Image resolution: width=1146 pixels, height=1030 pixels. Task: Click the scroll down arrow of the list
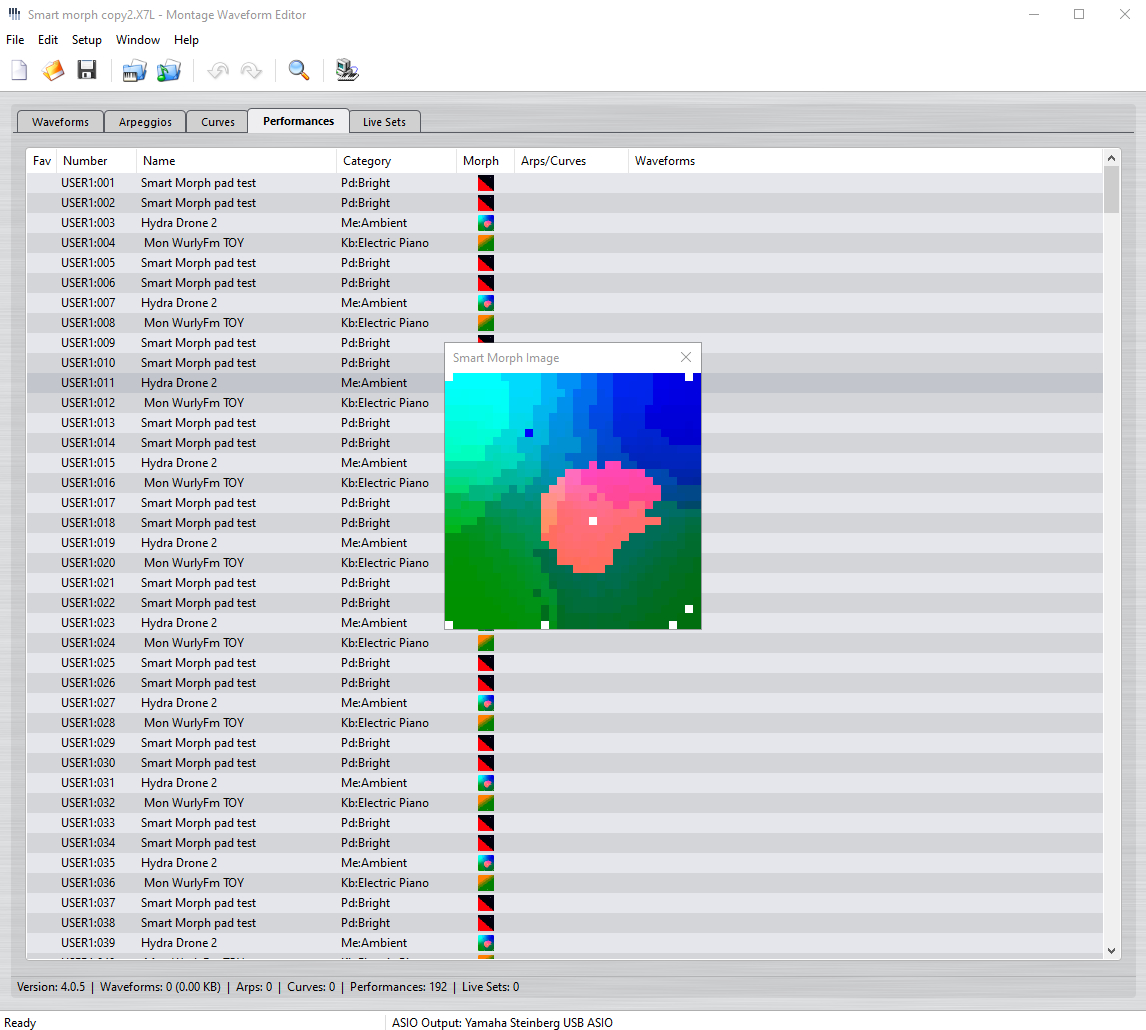point(1111,951)
